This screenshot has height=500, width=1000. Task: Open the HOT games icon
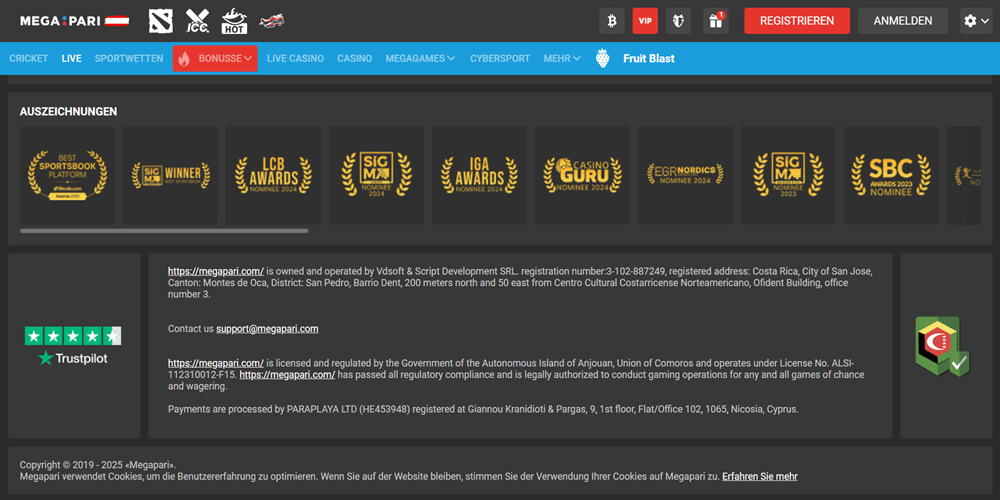click(234, 21)
